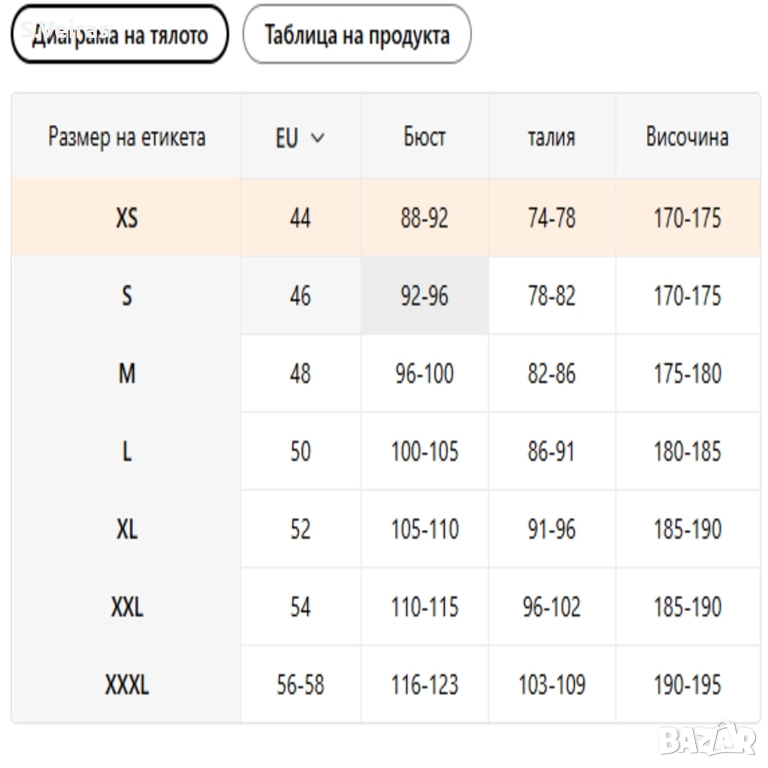The width and height of the screenshot is (768, 768).
Task: Select the XXXL size row label
Action: pos(126,685)
